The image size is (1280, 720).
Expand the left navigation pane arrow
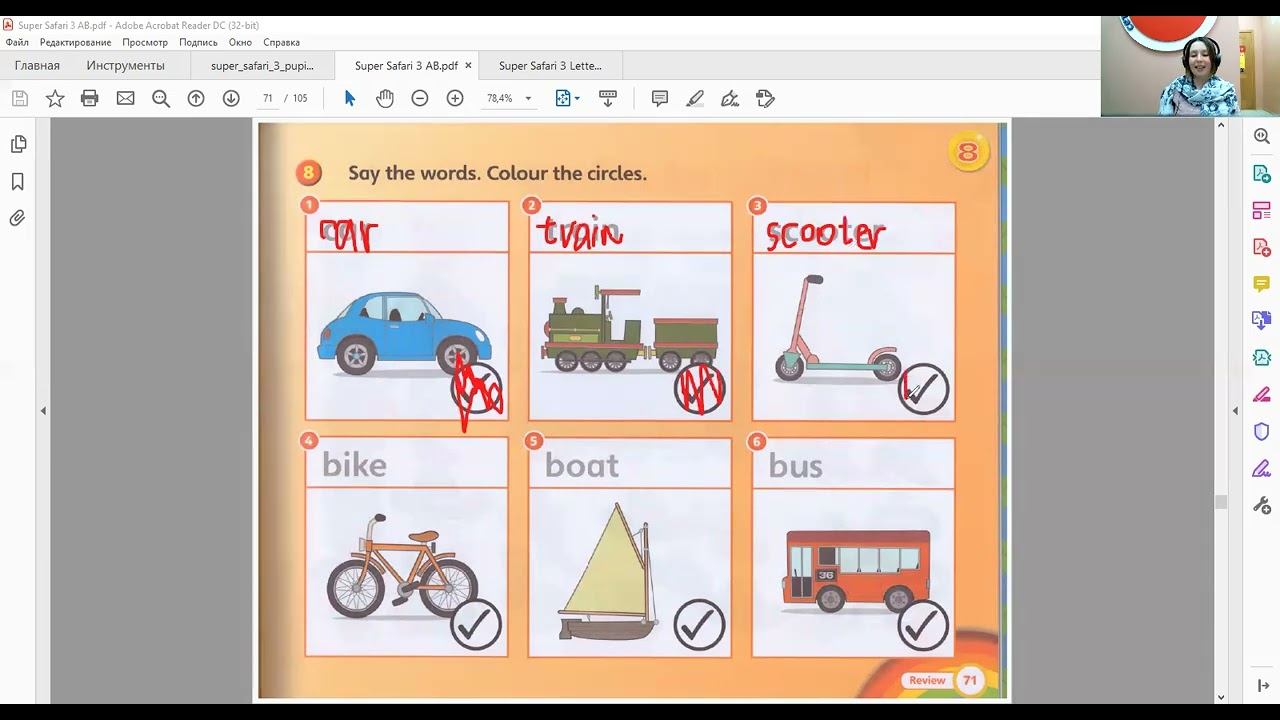[x=43, y=411]
